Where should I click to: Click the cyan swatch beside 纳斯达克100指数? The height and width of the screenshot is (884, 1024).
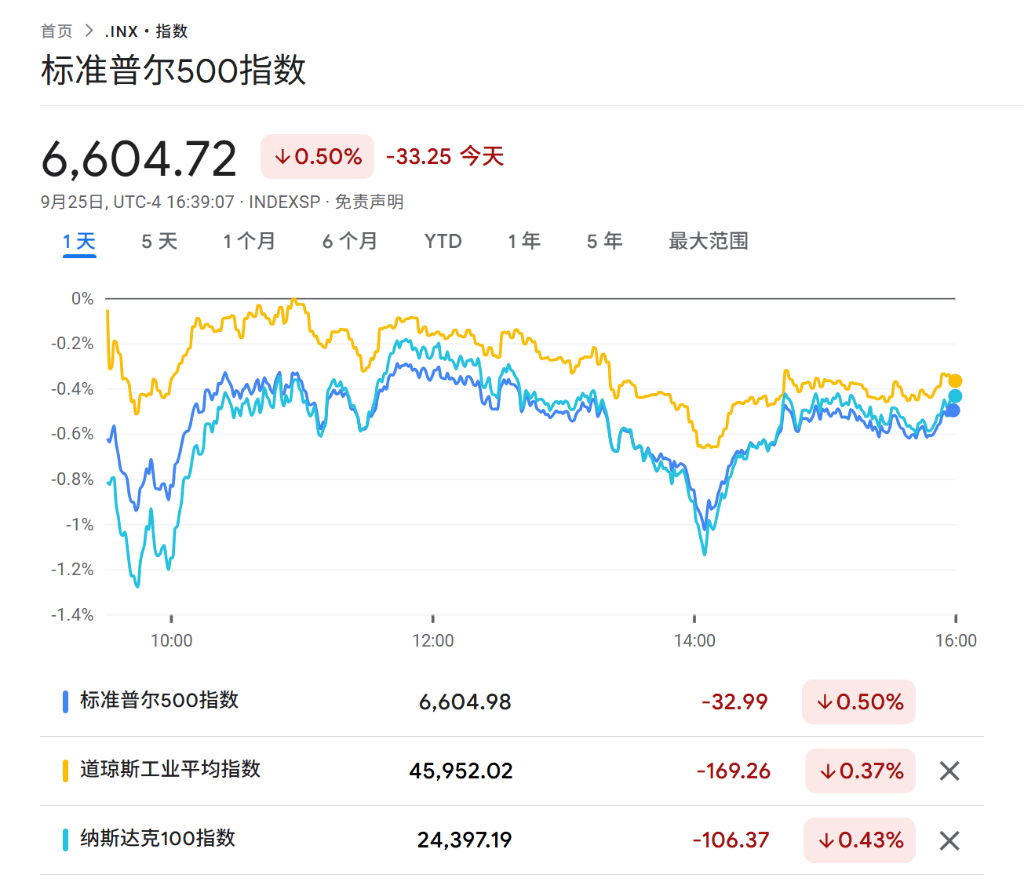(x=65, y=840)
